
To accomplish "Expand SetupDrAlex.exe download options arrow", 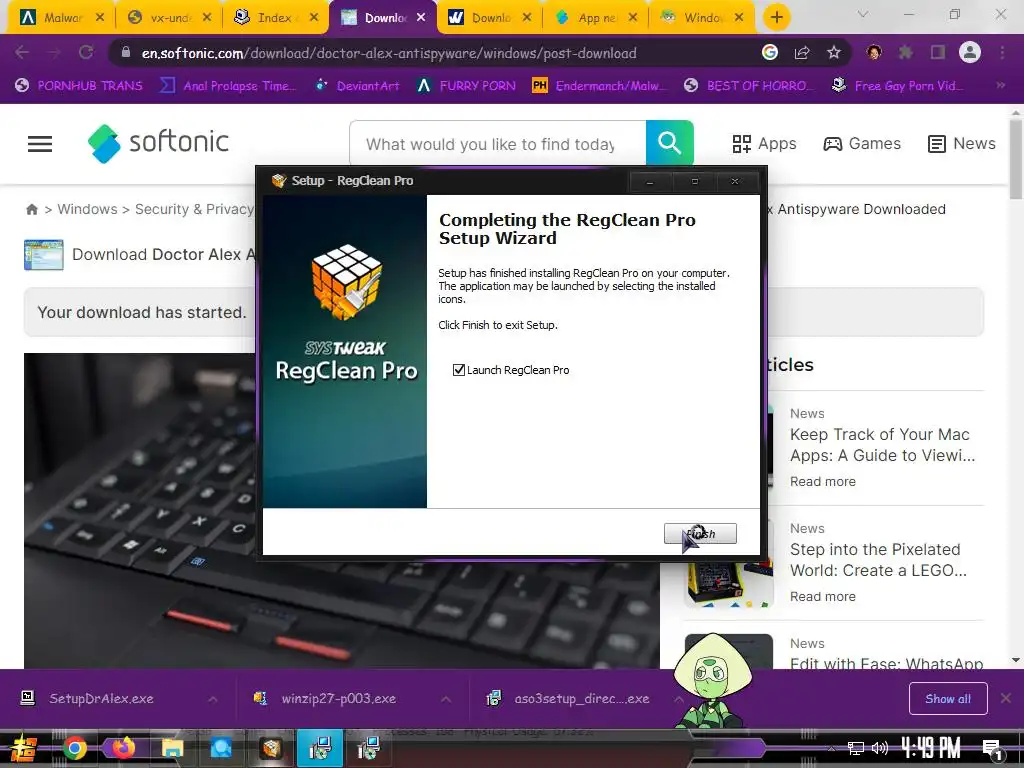I will (213, 699).
